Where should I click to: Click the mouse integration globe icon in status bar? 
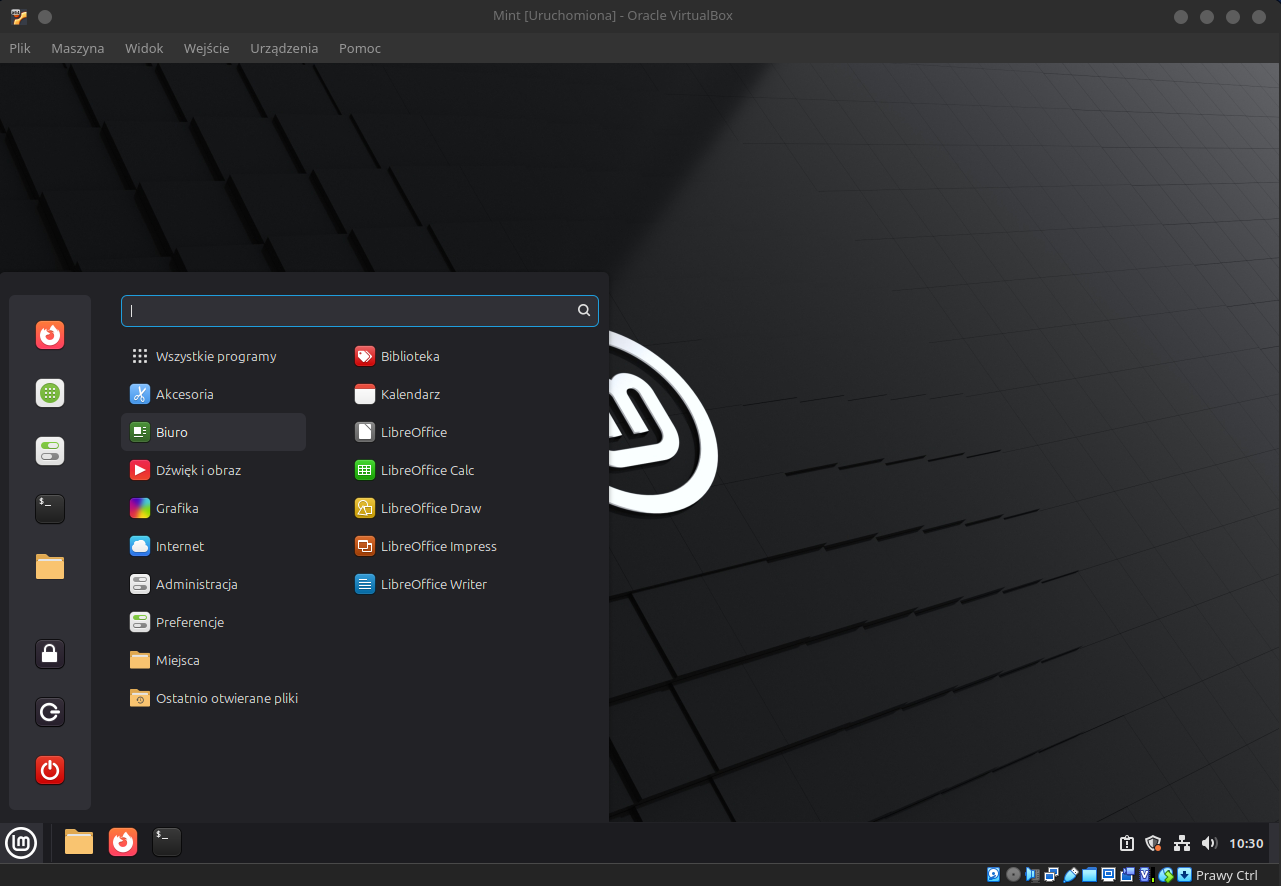(1166, 875)
